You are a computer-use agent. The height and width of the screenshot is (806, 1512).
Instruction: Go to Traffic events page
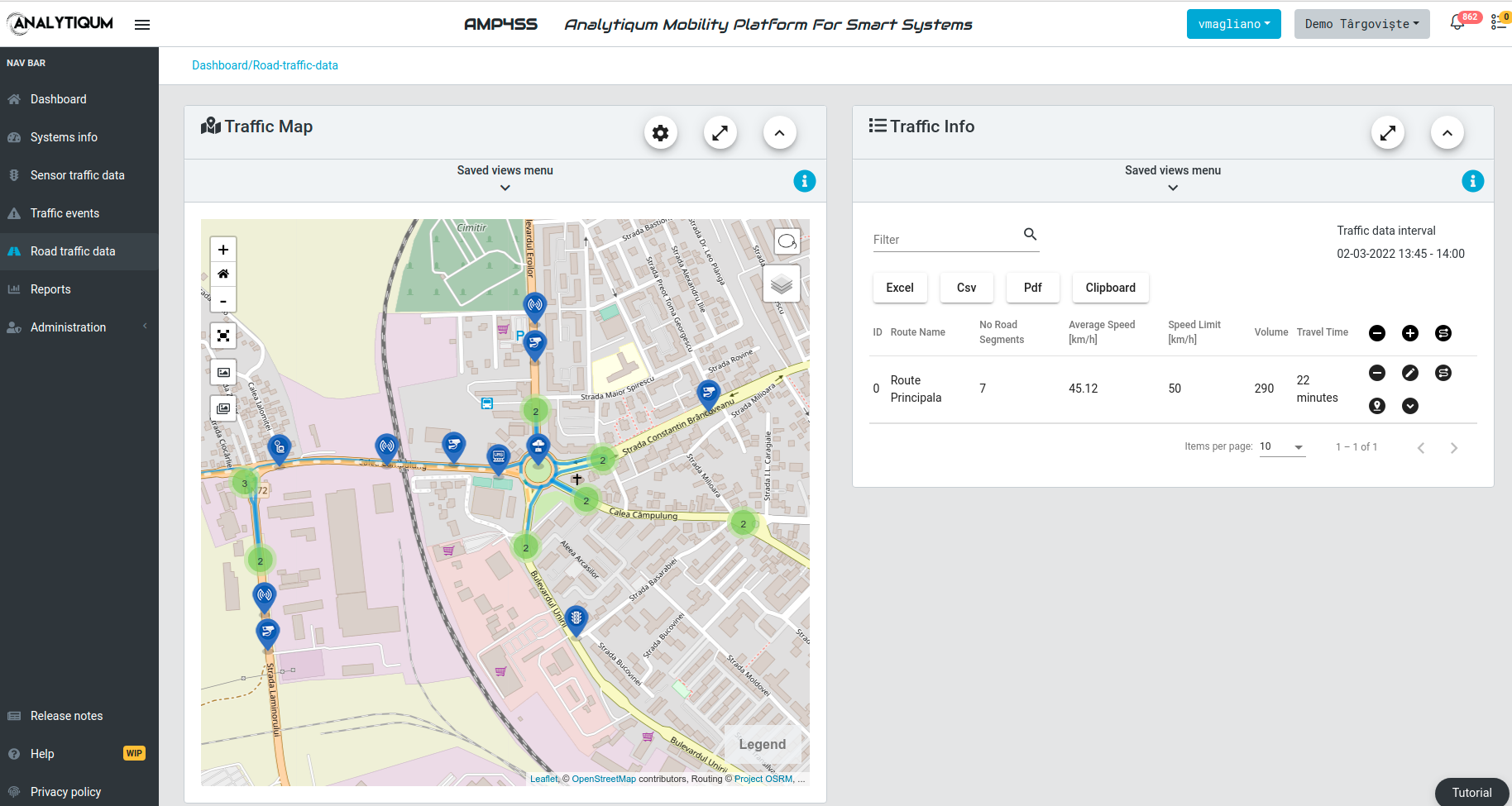[65, 213]
